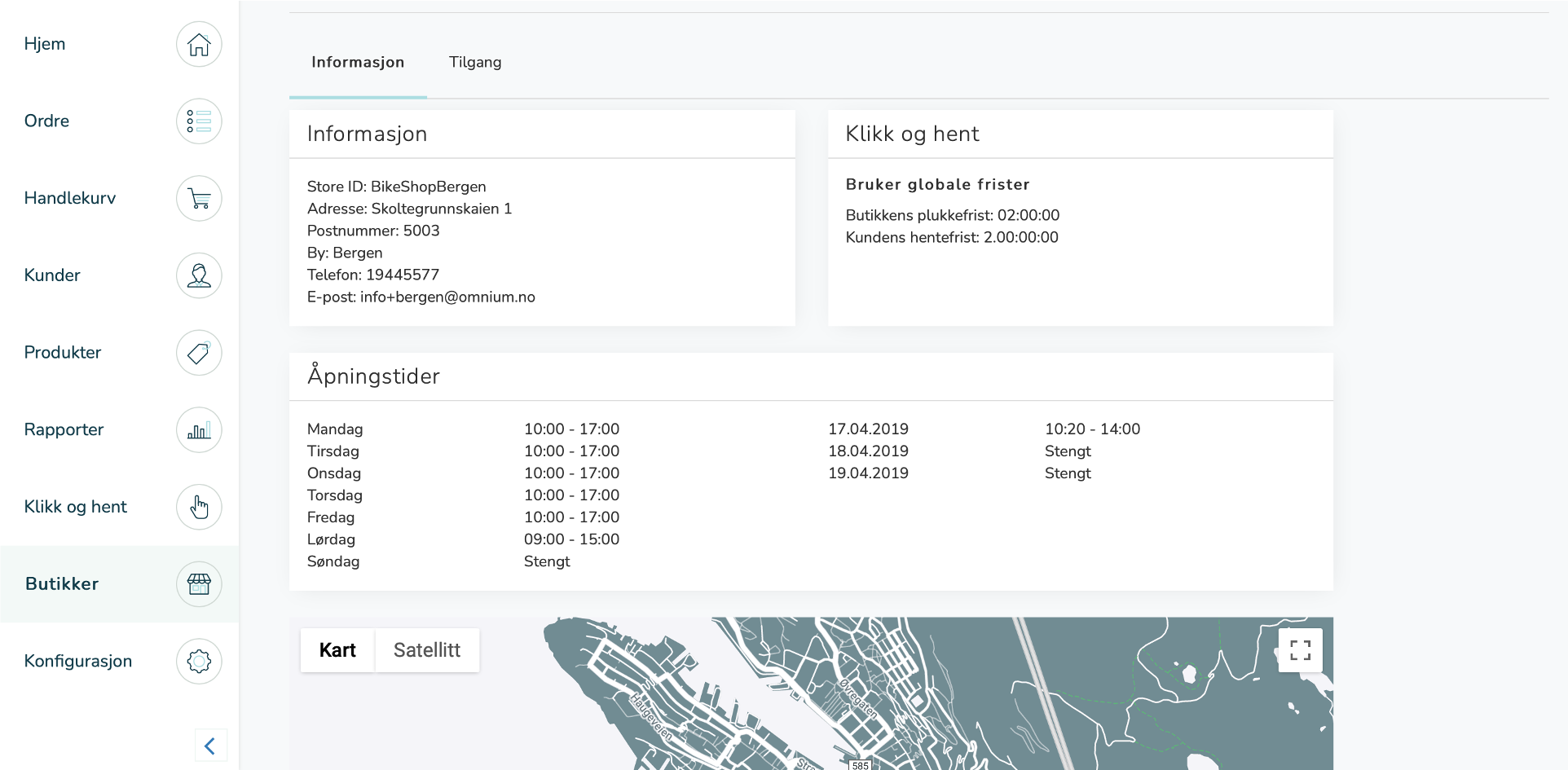Collapse the sidebar with the chevron arrow
The height and width of the screenshot is (770, 1568).
[x=210, y=746]
